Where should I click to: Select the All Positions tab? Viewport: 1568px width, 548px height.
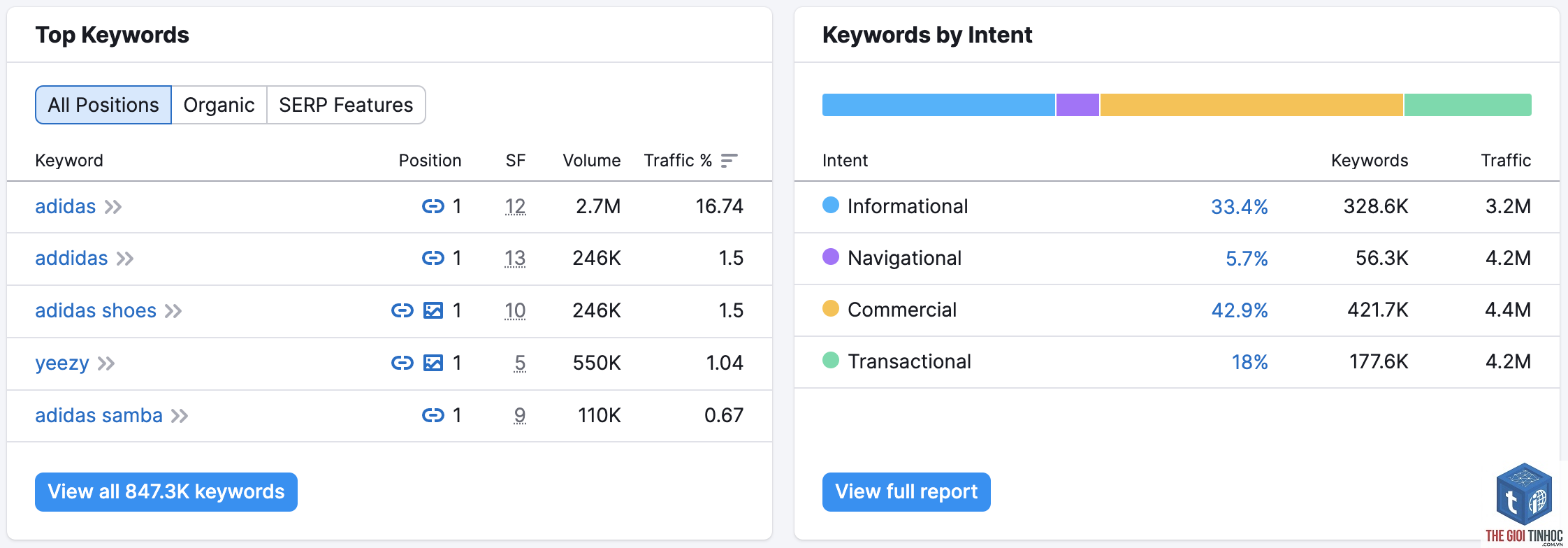point(103,105)
